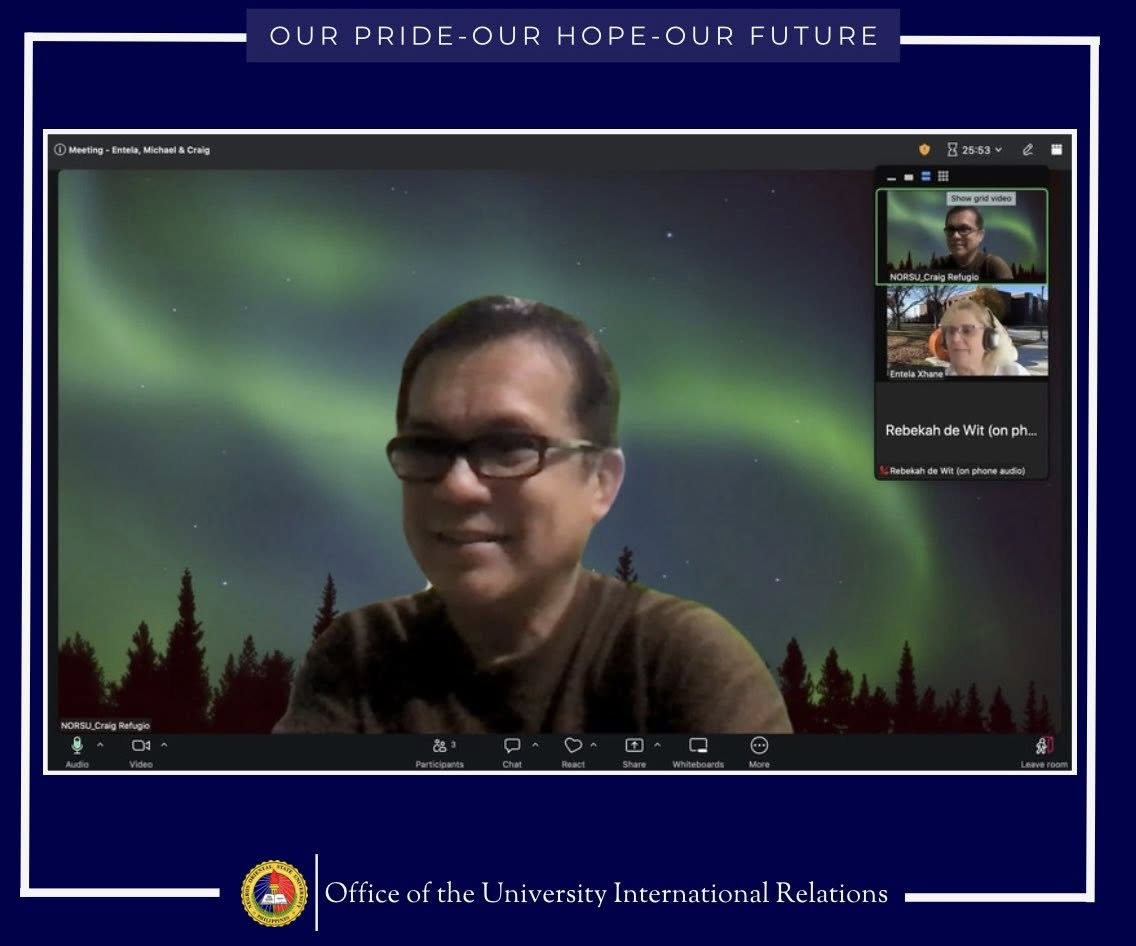
Task: Expand the Share options caret
Action: (x=657, y=745)
